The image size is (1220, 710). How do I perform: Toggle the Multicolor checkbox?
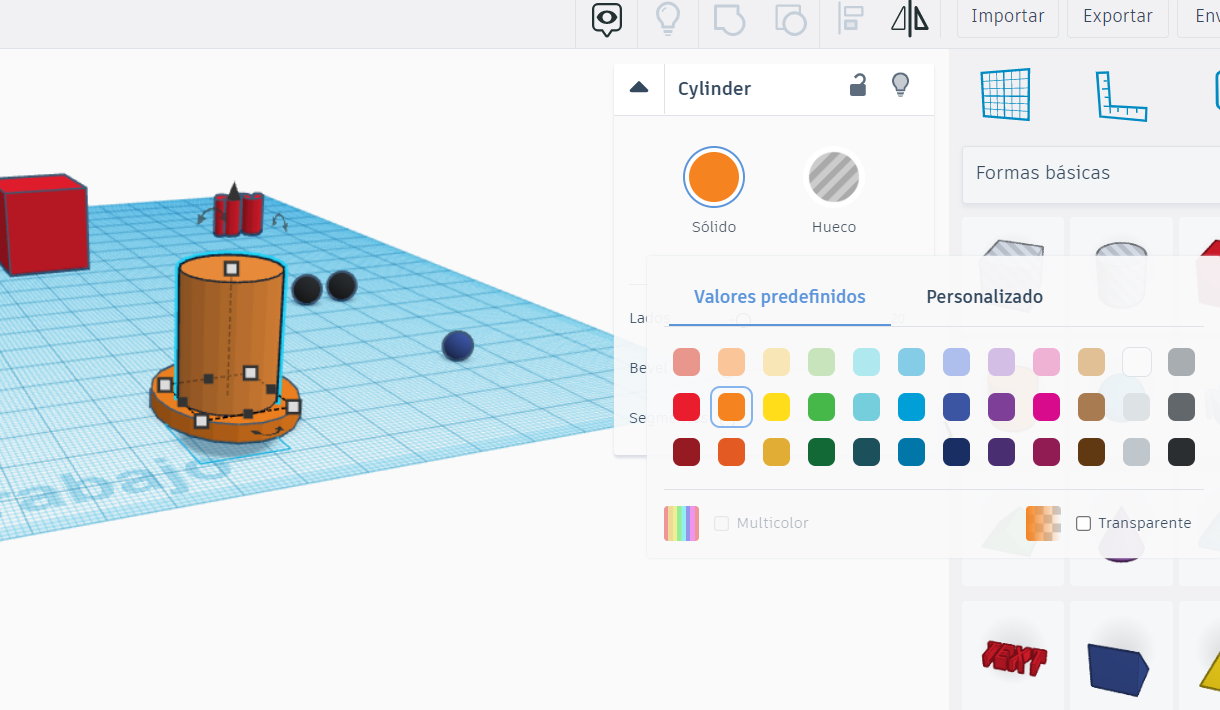(721, 523)
